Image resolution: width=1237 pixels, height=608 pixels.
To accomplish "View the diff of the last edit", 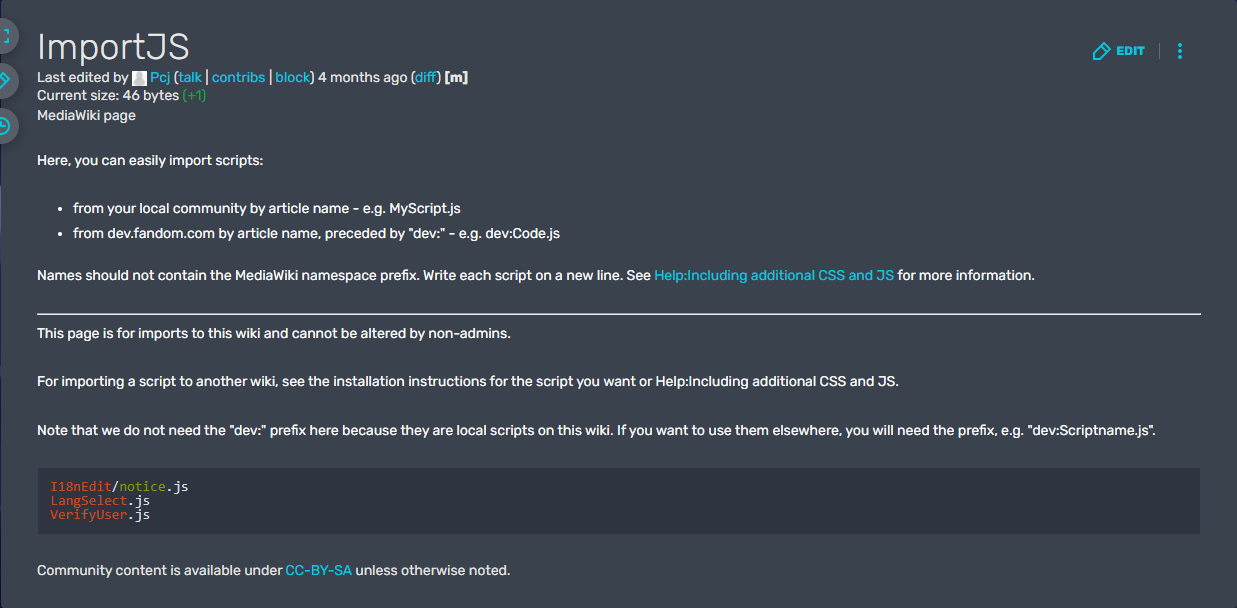I will click(425, 77).
